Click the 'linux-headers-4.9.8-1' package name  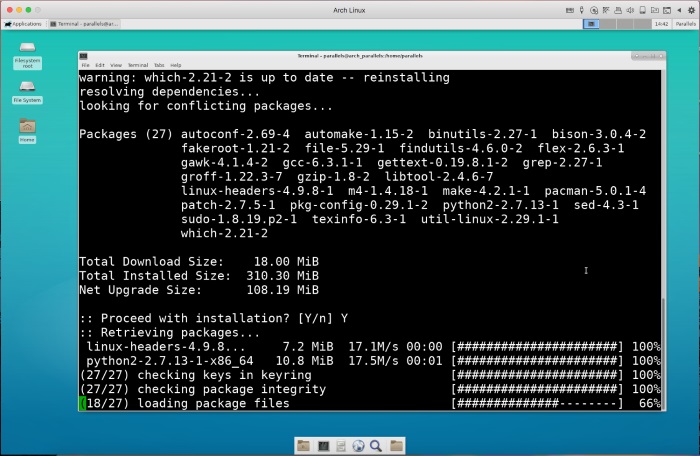click(257, 191)
